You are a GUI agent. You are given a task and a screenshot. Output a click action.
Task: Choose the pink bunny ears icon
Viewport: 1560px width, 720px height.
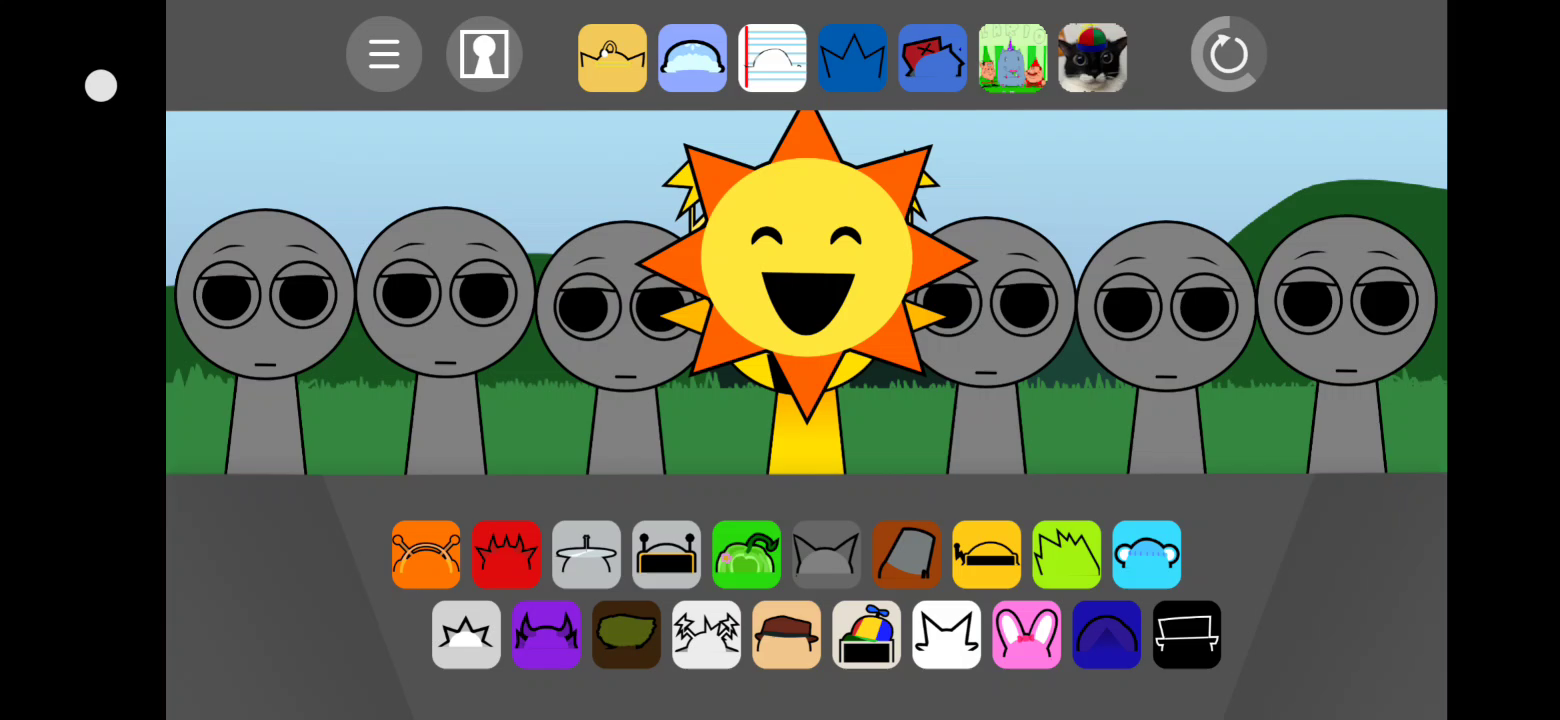coord(1026,634)
